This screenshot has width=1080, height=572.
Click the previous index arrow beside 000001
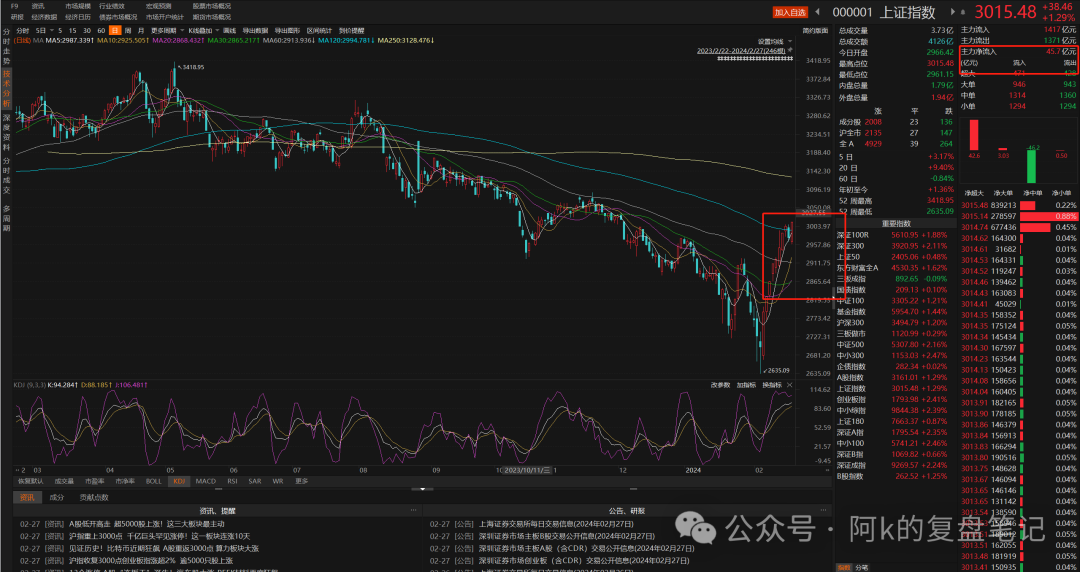pyautogui.click(x=818, y=12)
